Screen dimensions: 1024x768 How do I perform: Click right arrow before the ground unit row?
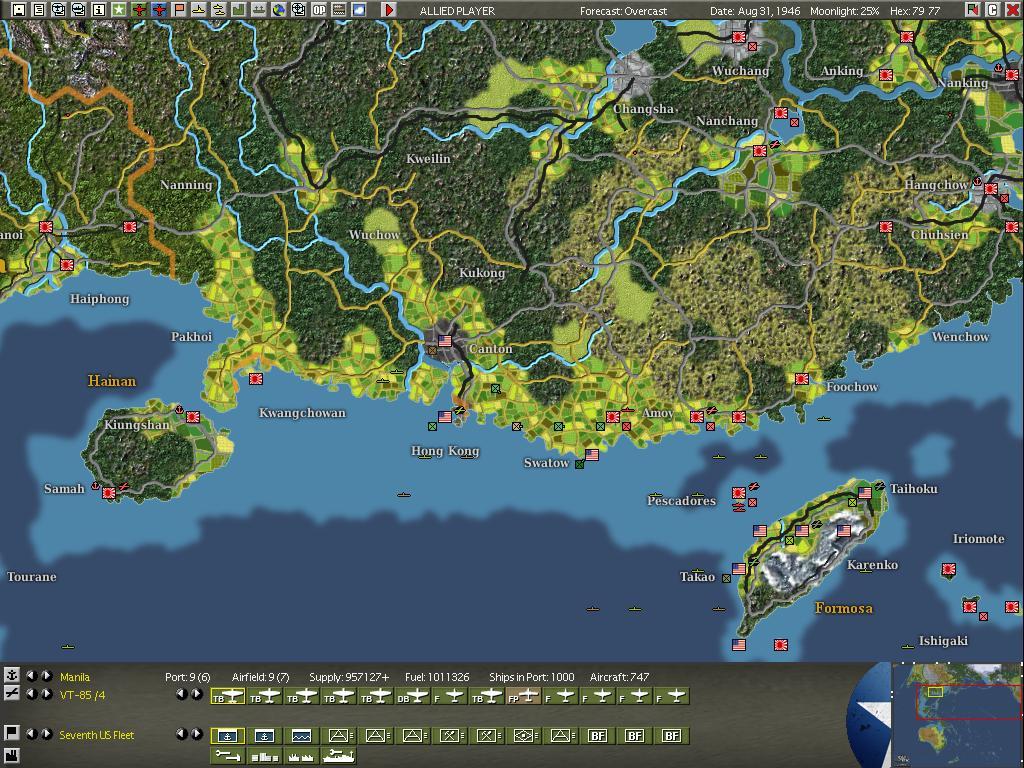pos(197,734)
